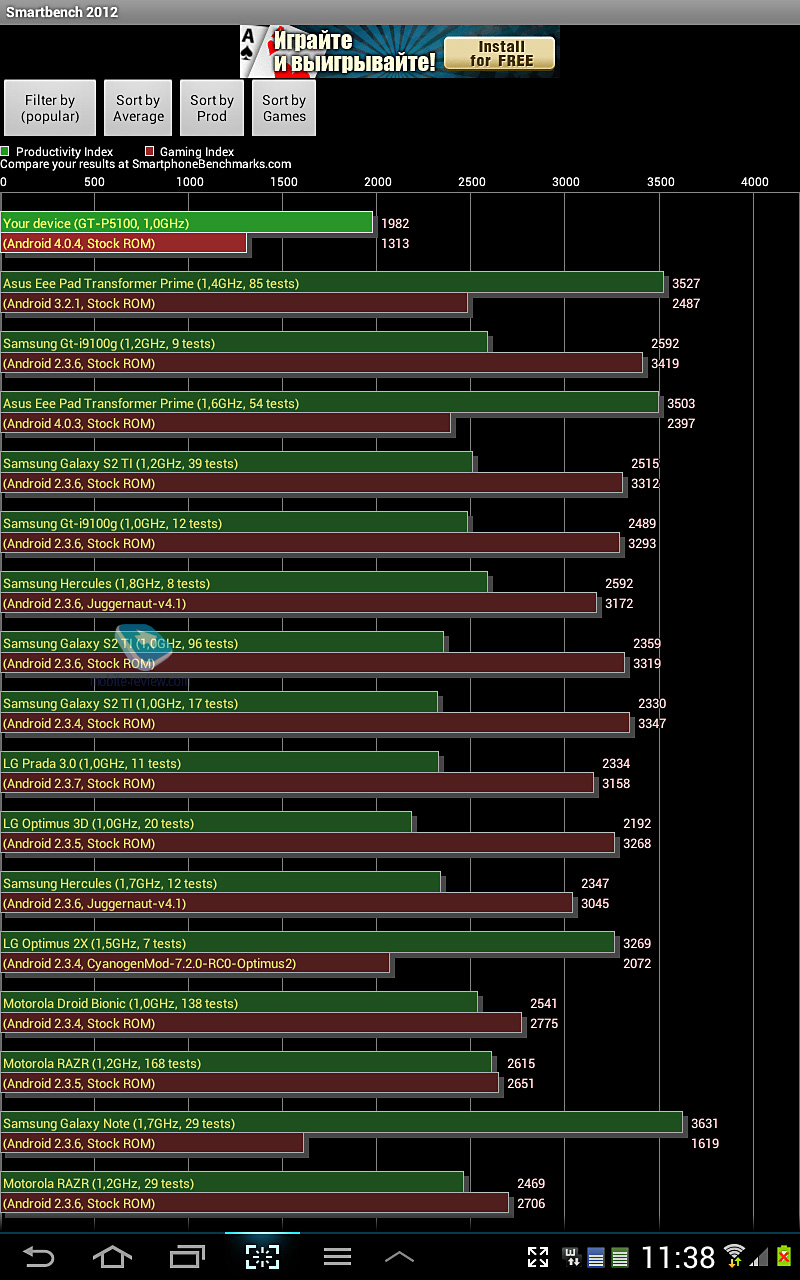Screen dimensions: 800x1280
Task: Select Samsung Gt-i9100g 1,2GHz 9 tests bar
Action: click(x=245, y=343)
